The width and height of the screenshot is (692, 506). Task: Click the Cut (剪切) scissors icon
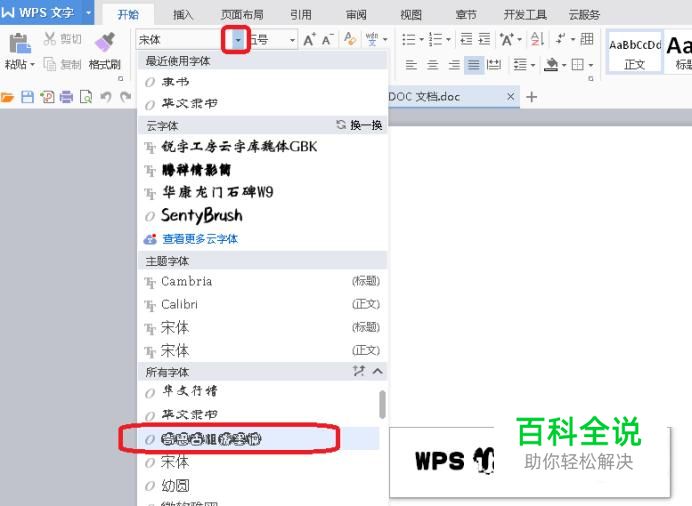tap(49, 39)
